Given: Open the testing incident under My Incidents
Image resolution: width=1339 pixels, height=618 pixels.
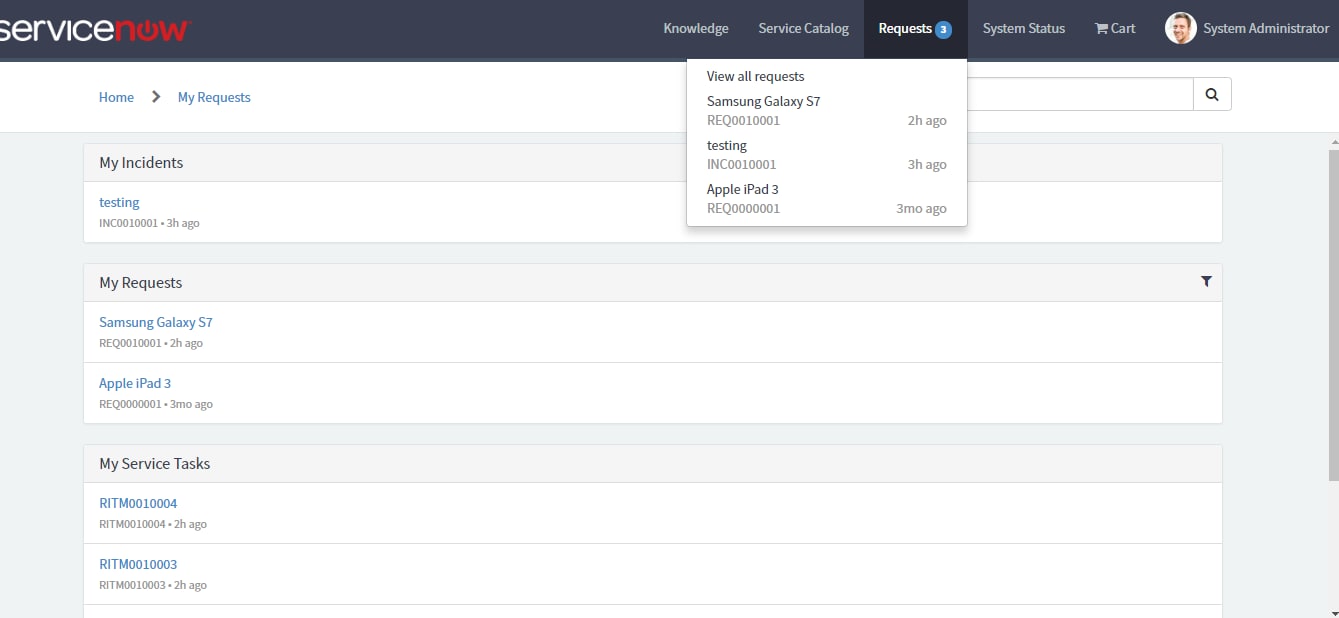Looking at the screenshot, I should tap(118, 202).
